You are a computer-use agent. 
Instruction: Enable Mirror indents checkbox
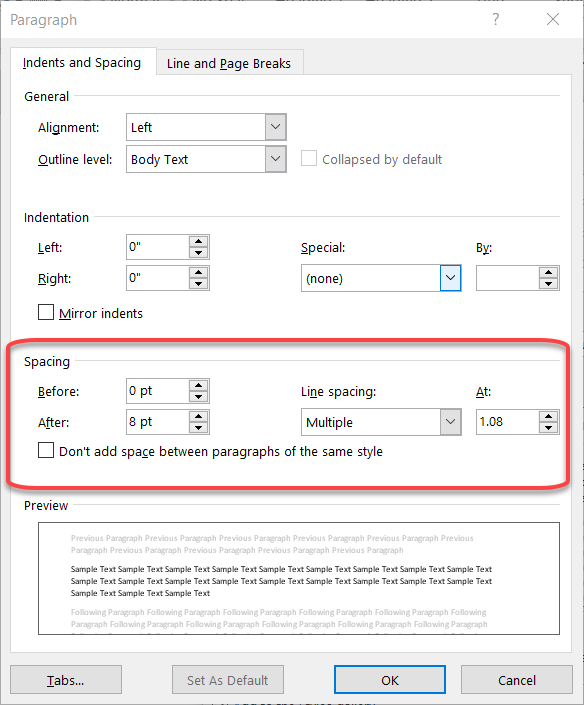(x=46, y=312)
